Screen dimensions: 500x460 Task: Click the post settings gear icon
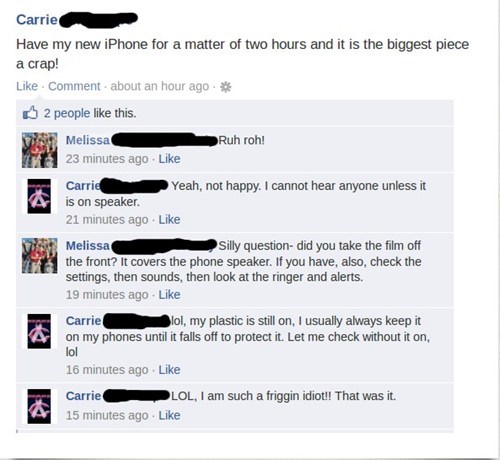pos(226,87)
